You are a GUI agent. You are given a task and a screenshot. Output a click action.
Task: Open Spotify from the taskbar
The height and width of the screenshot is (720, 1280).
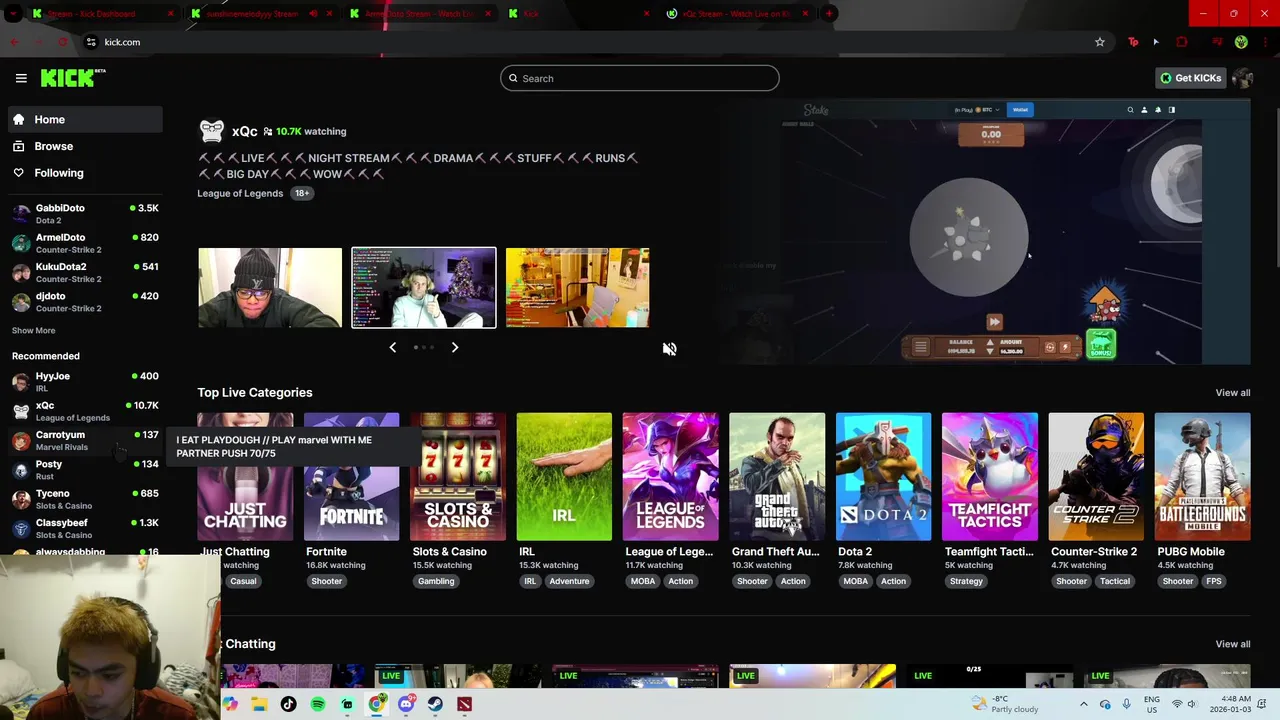tap(318, 704)
